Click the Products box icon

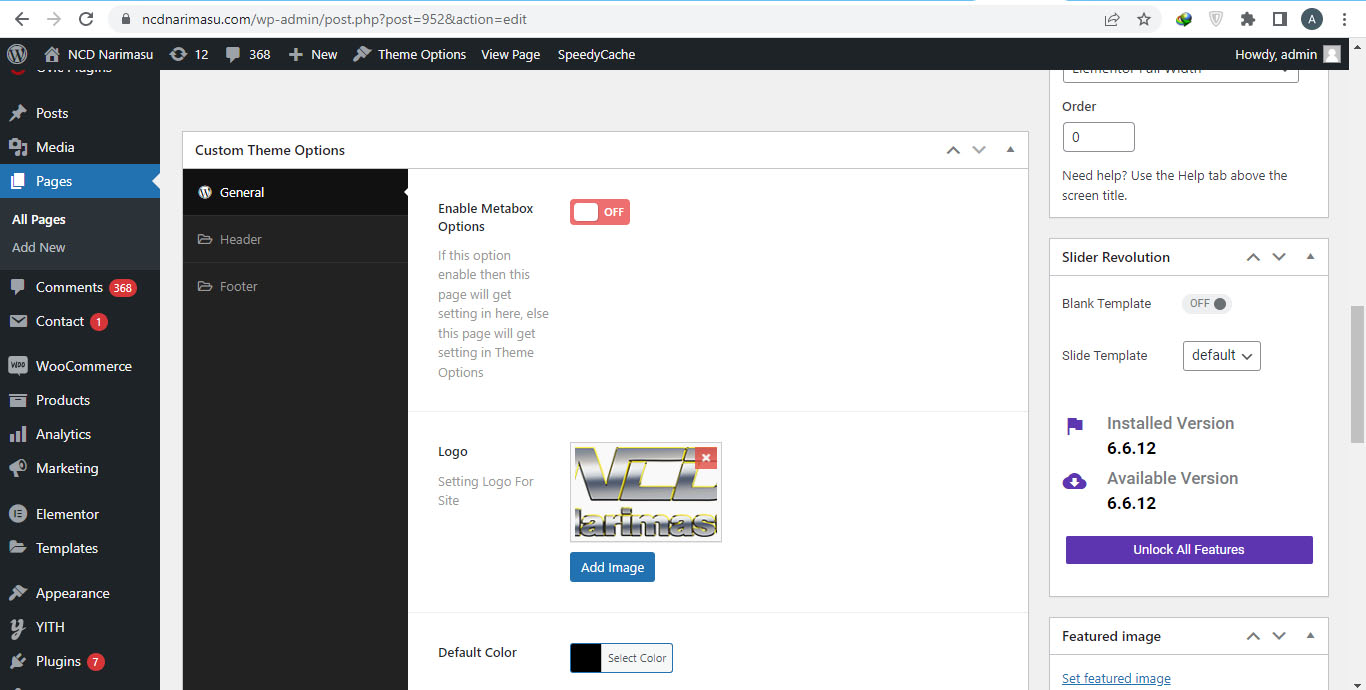pyautogui.click(x=18, y=400)
